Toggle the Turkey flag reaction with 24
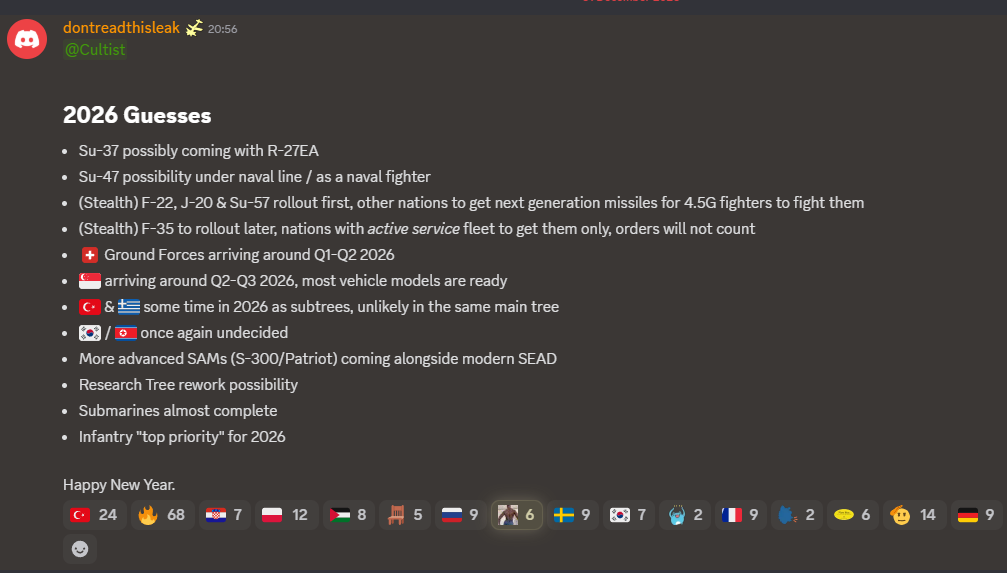This screenshot has height=573, width=1007. pyautogui.click(x=94, y=515)
